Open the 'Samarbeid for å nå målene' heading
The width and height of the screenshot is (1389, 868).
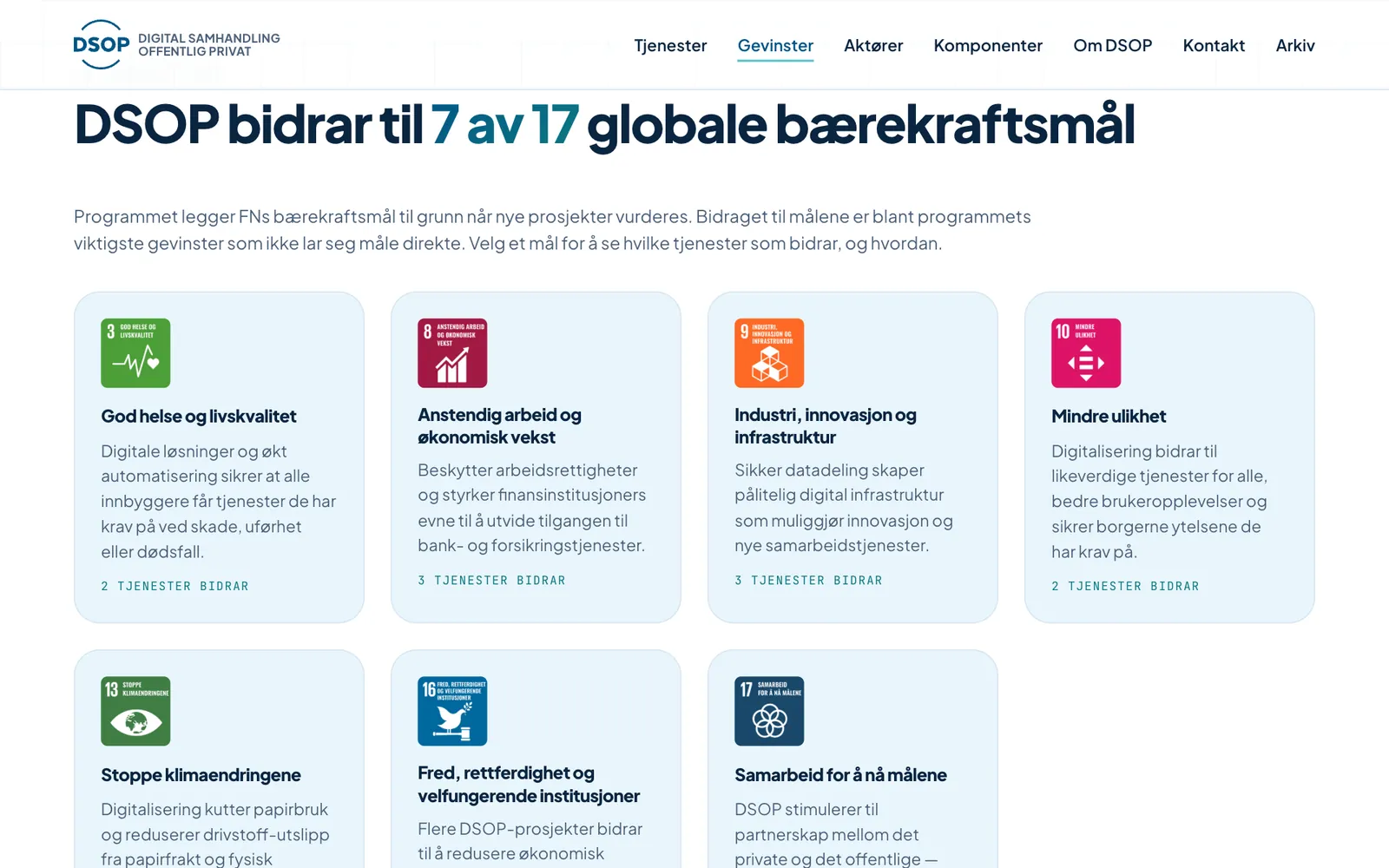(840, 775)
